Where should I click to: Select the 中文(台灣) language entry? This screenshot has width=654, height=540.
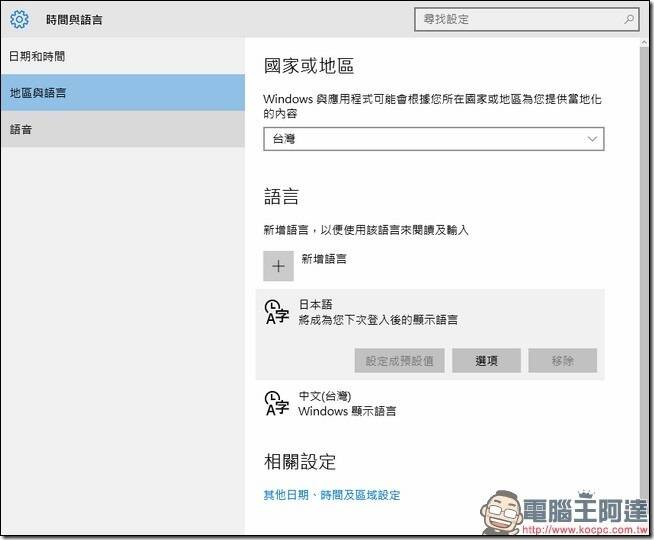tap(430, 403)
